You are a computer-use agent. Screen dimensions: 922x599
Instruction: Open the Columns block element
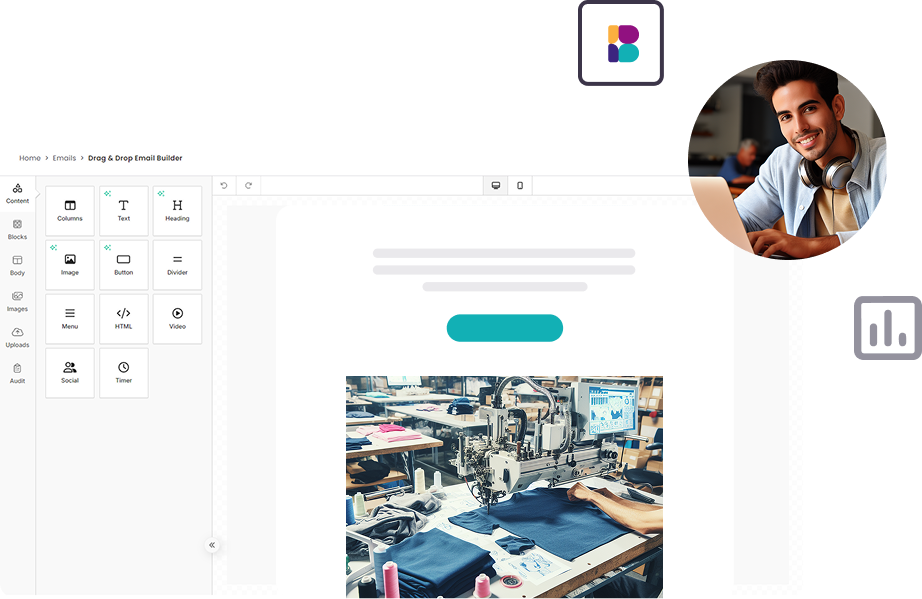[x=69, y=210]
